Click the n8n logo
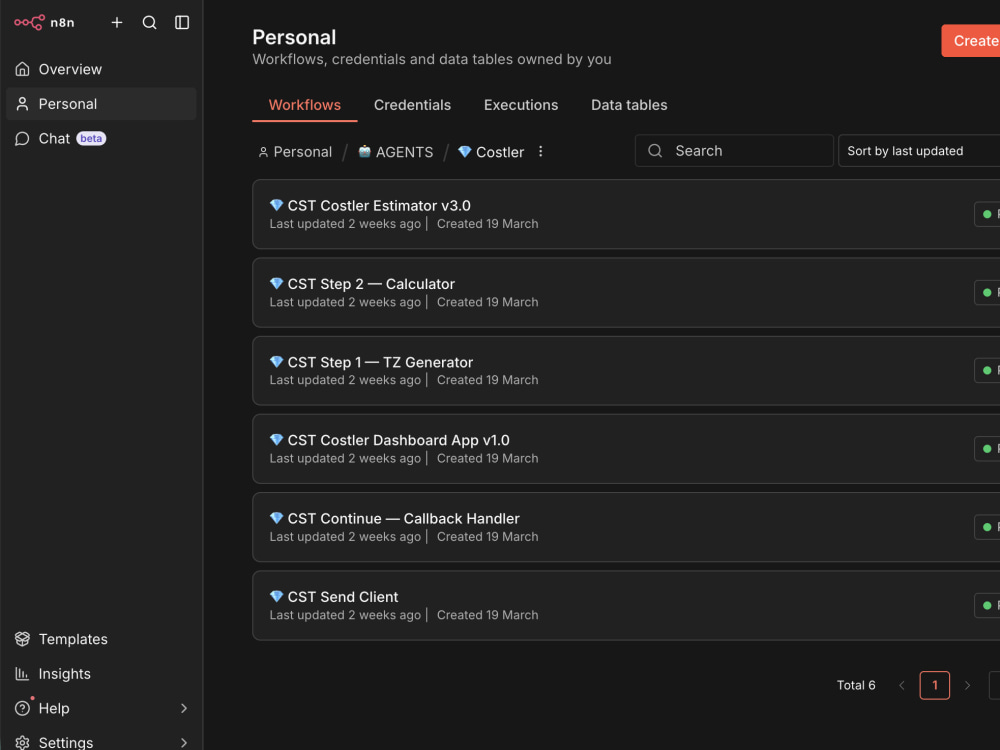 point(44,22)
